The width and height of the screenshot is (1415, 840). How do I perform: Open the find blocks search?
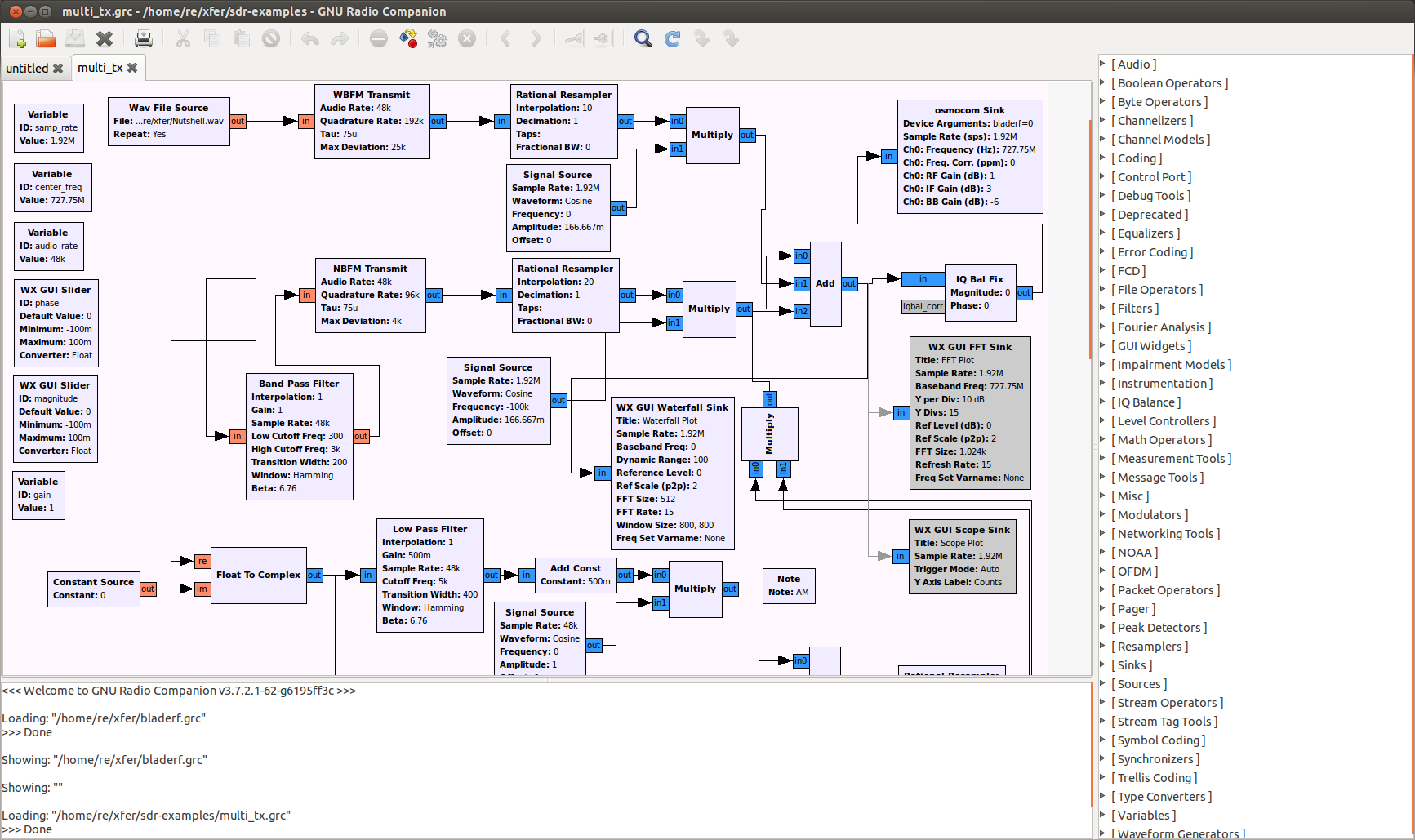click(643, 38)
